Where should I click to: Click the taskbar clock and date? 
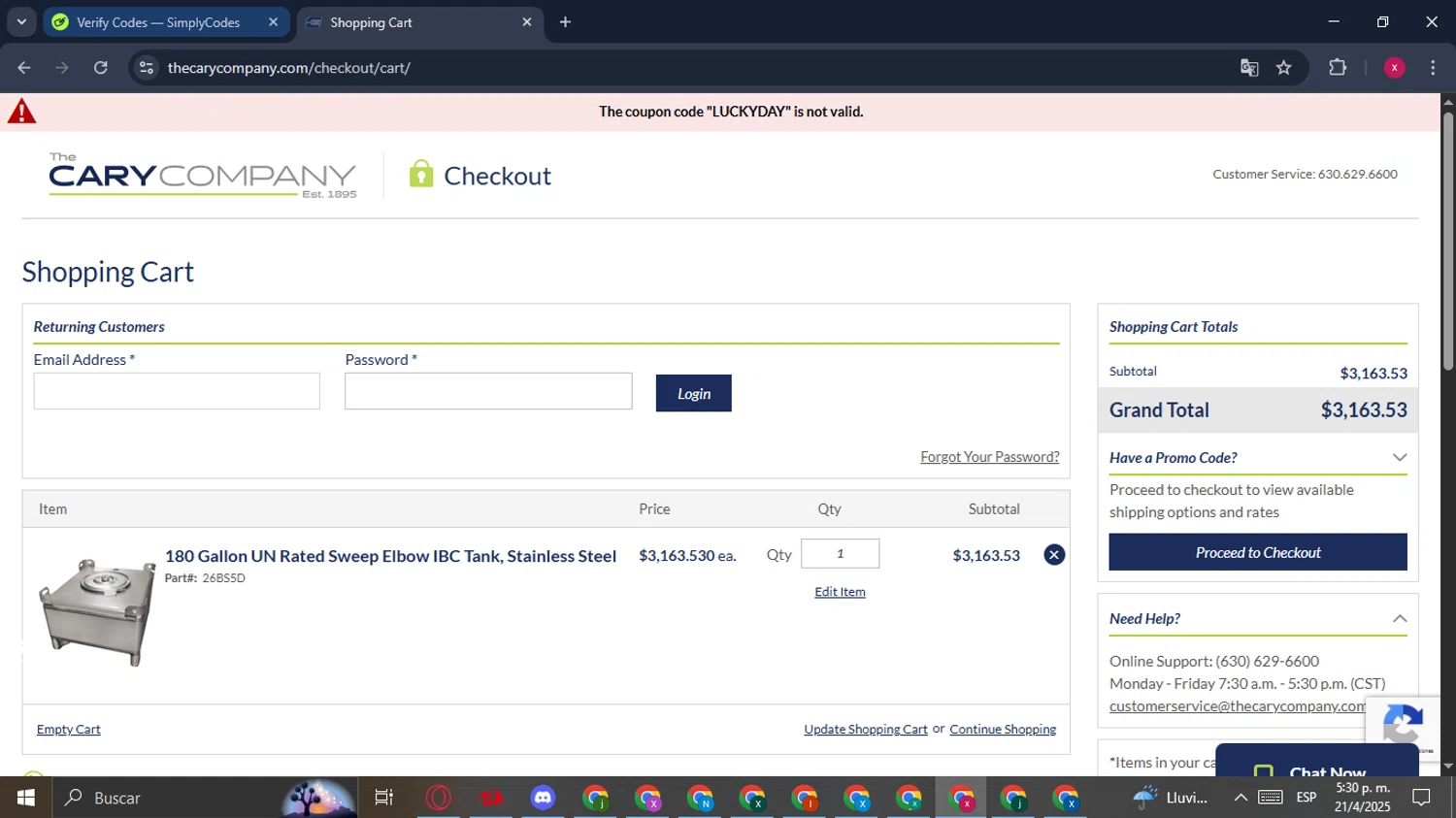[x=1362, y=798]
